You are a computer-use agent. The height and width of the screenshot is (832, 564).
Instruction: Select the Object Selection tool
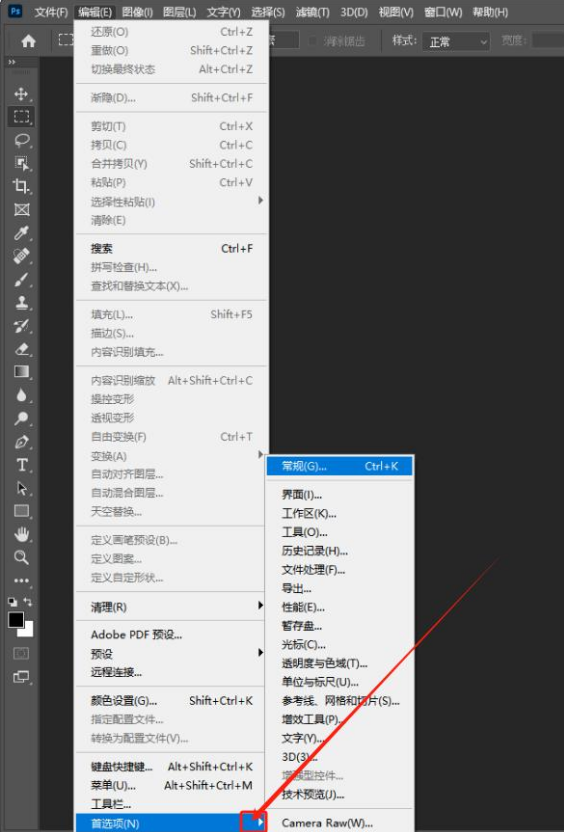[x=21, y=163]
